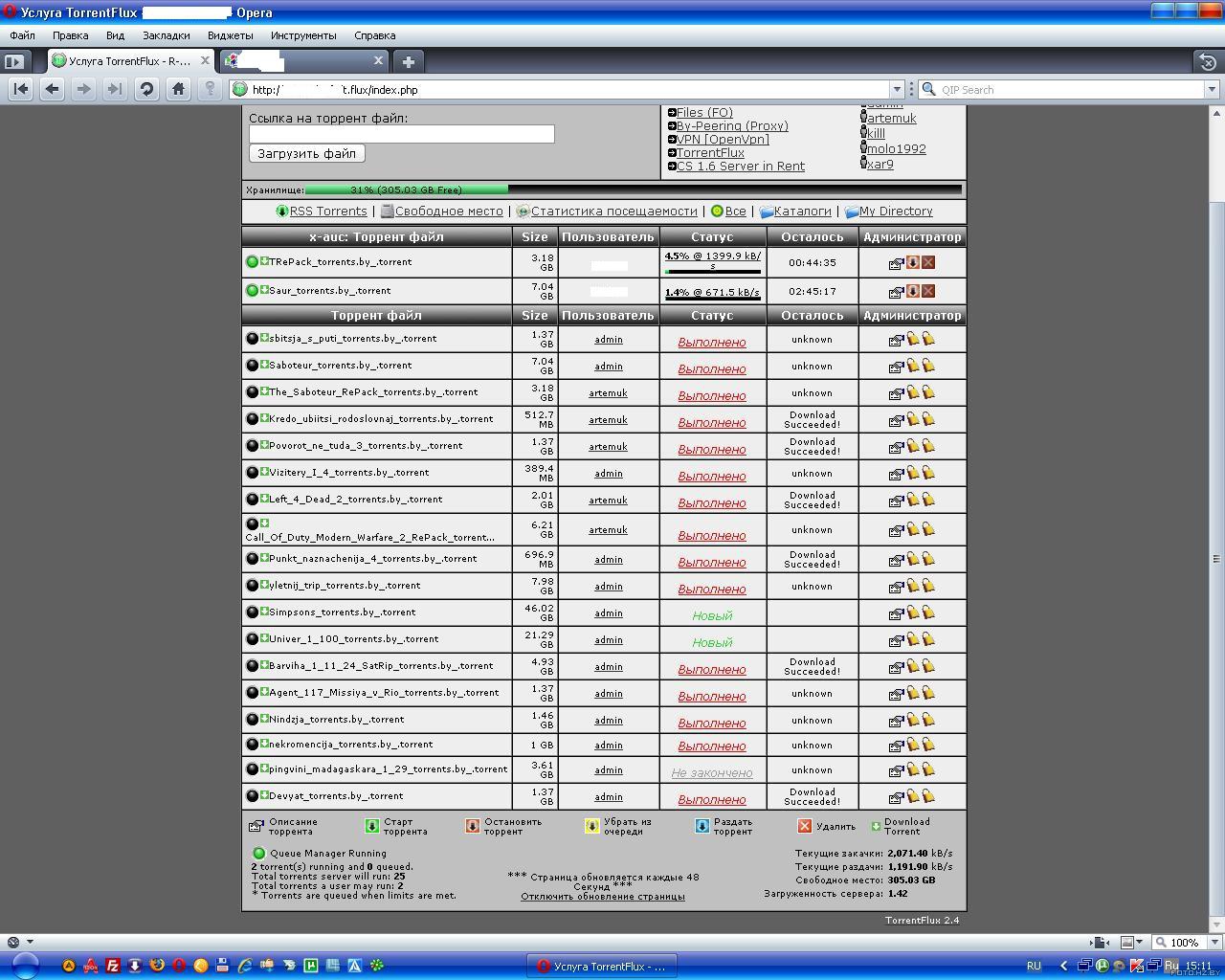Open torrent details for Saur_torrents.by_.torrent
Screen dimensions: 1225x980
(896, 292)
